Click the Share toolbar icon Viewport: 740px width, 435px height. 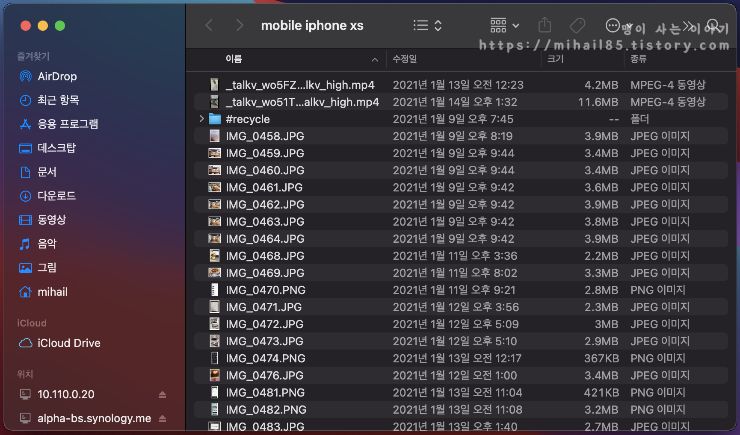545,25
